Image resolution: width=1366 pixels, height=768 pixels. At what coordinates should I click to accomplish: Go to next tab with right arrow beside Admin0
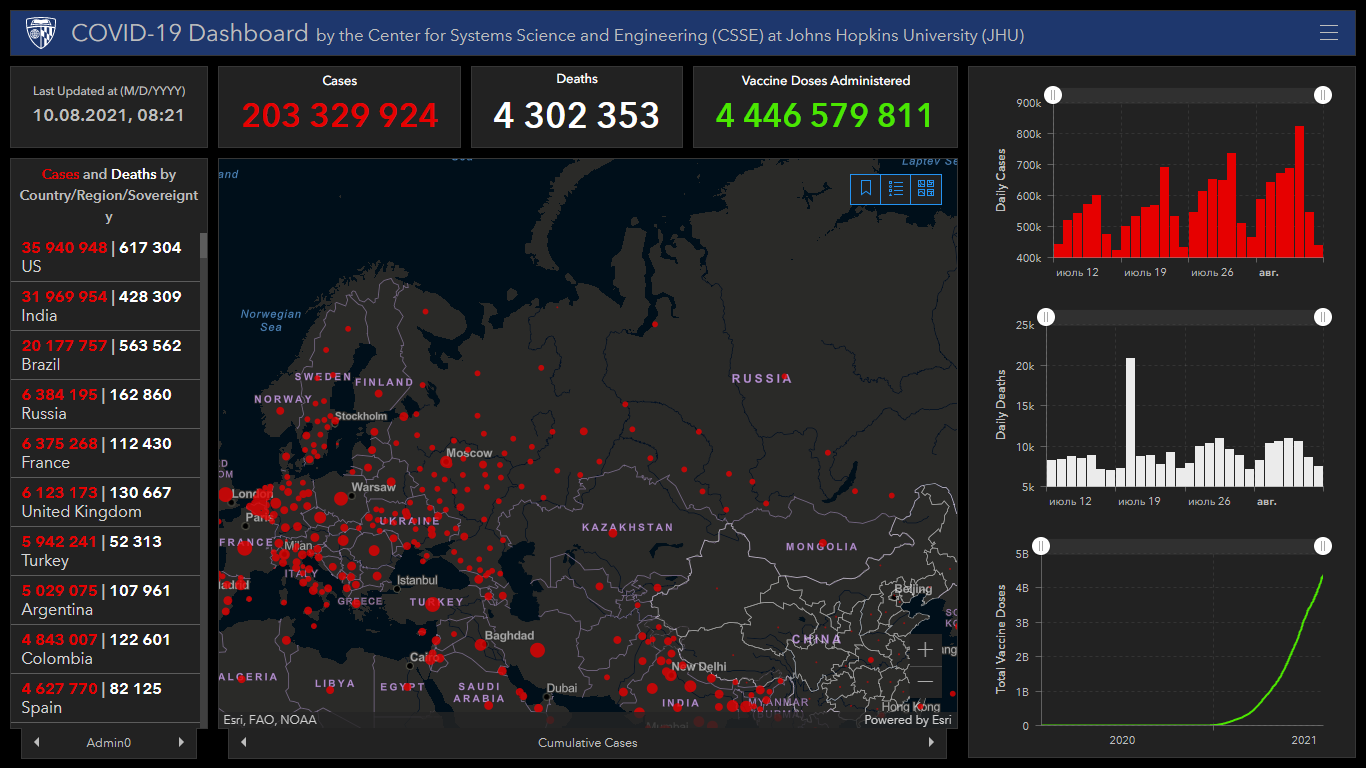pos(181,743)
